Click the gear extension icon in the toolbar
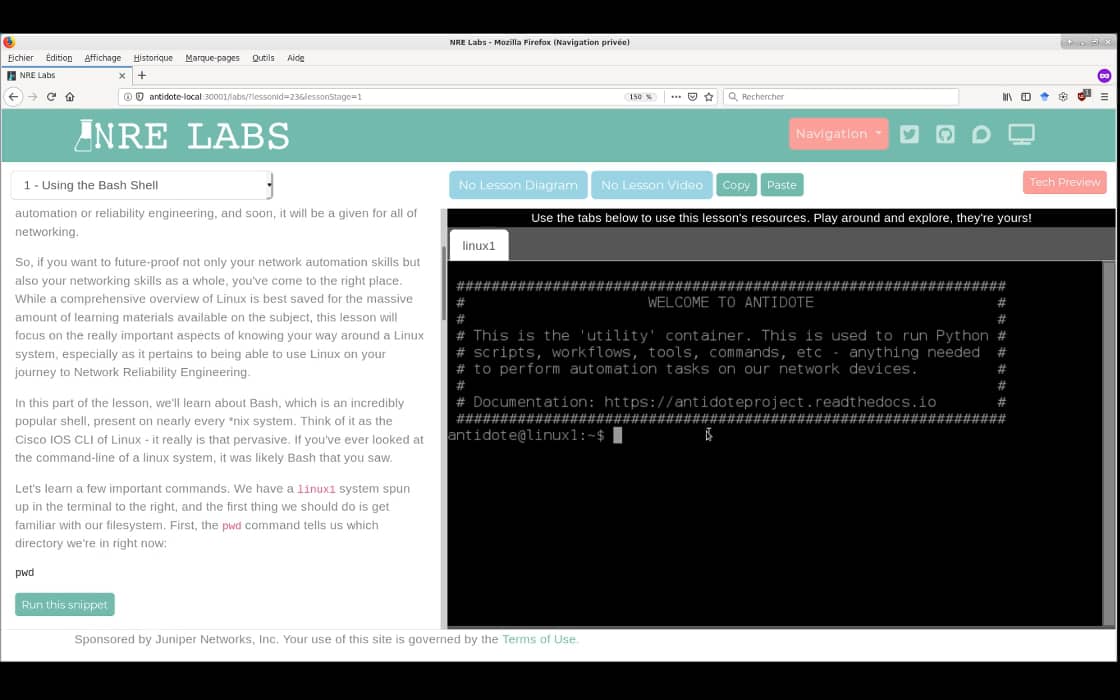Image resolution: width=1120 pixels, height=700 pixels. pos(1063,96)
